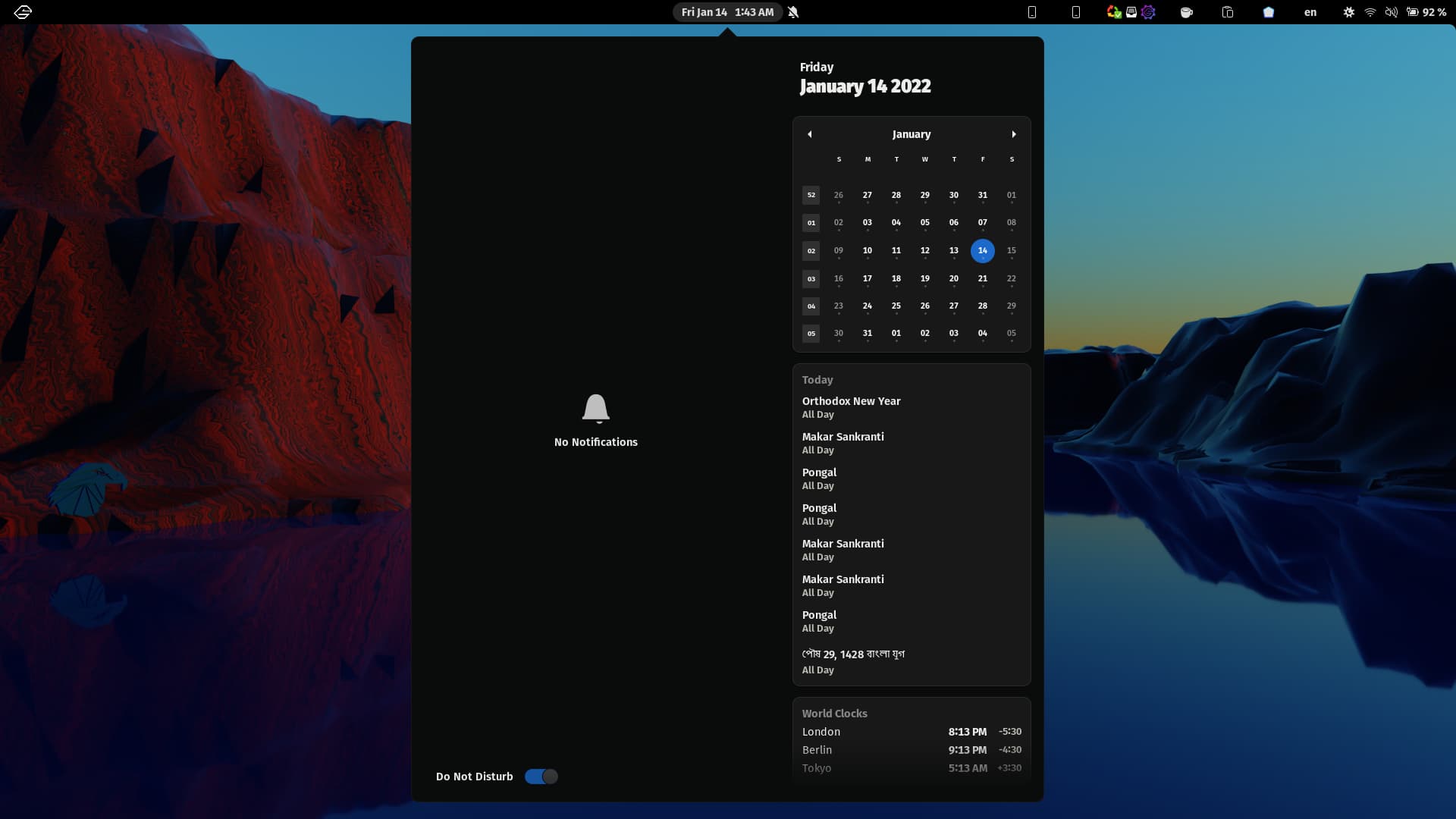Viewport: 1456px width, 819px height.
Task: Expand the World Clocks section
Action: tap(834, 713)
